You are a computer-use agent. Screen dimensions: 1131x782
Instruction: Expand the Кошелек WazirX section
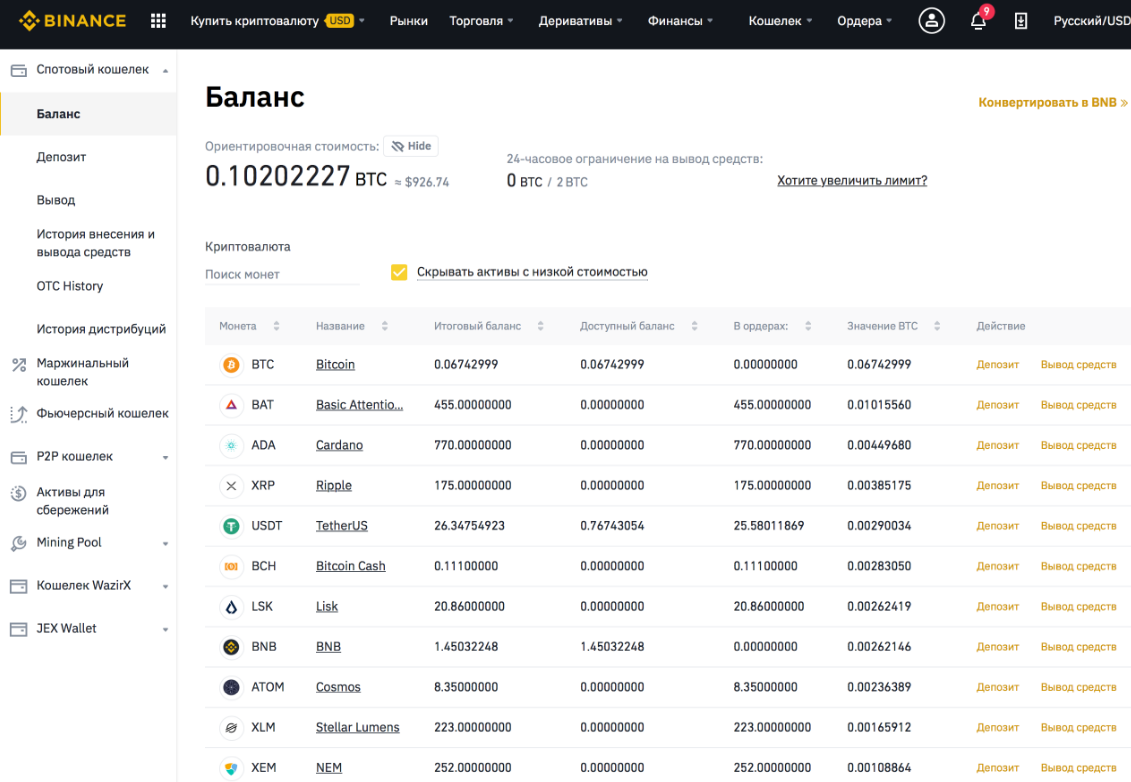165,586
